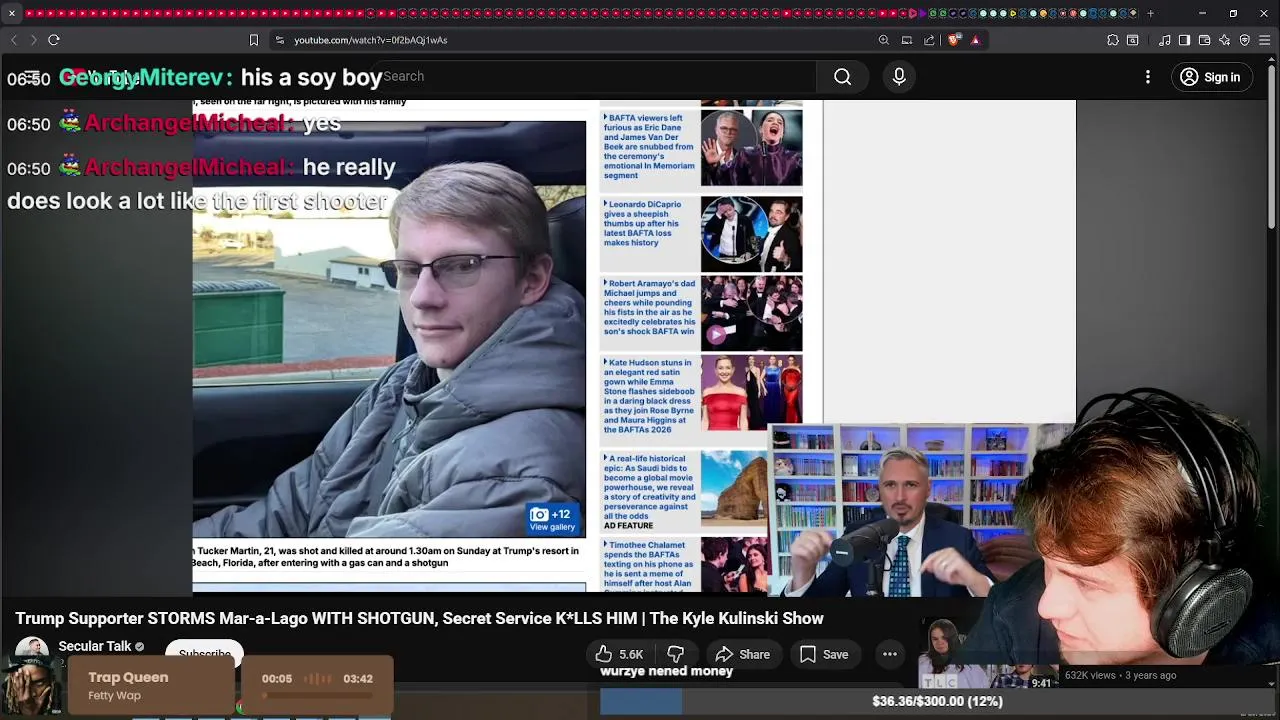Reload the YouTube page
The width and height of the screenshot is (1280, 720).
coord(54,40)
